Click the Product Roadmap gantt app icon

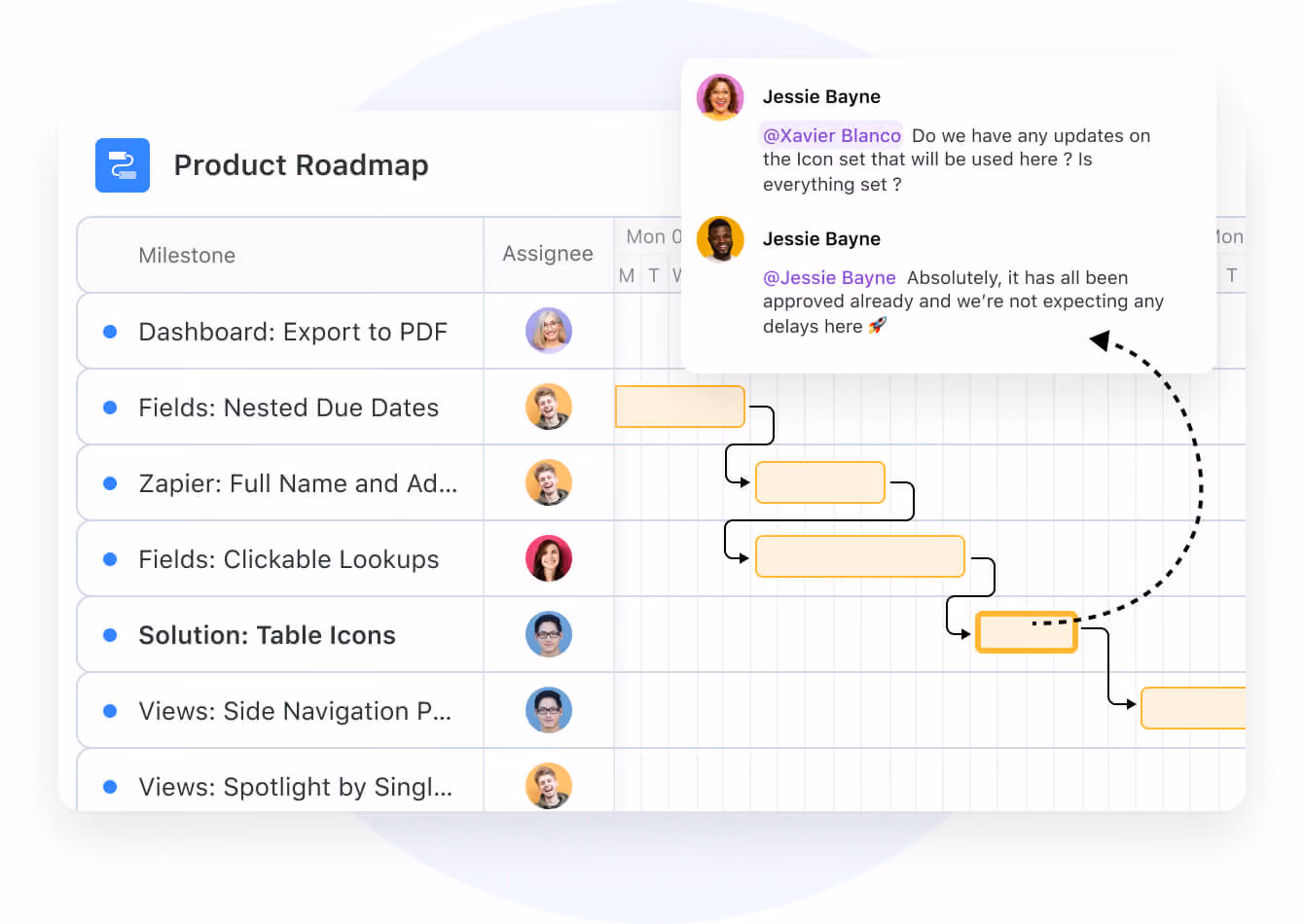pyautogui.click(x=123, y=165)
